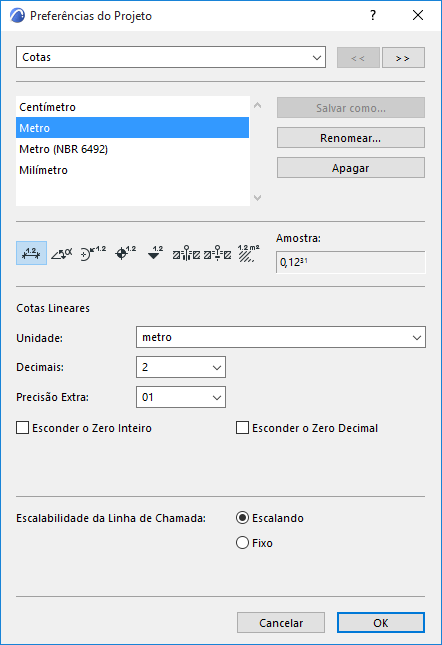Select the Area Calculations icon
The height and width of the screenshot is (645, 442).
coord(248,253)
